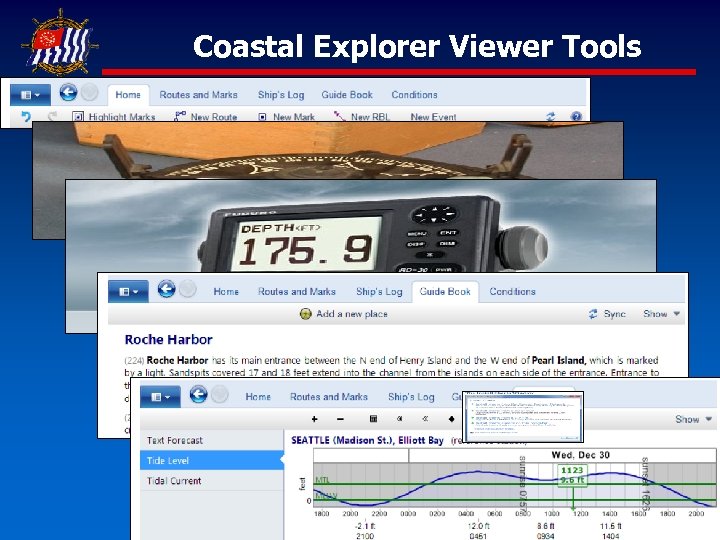This screenshot has width=720, height=540.
Task: Click SEATTLE (Madison St.), Elliott Bay title
Action: click(367, 440)
